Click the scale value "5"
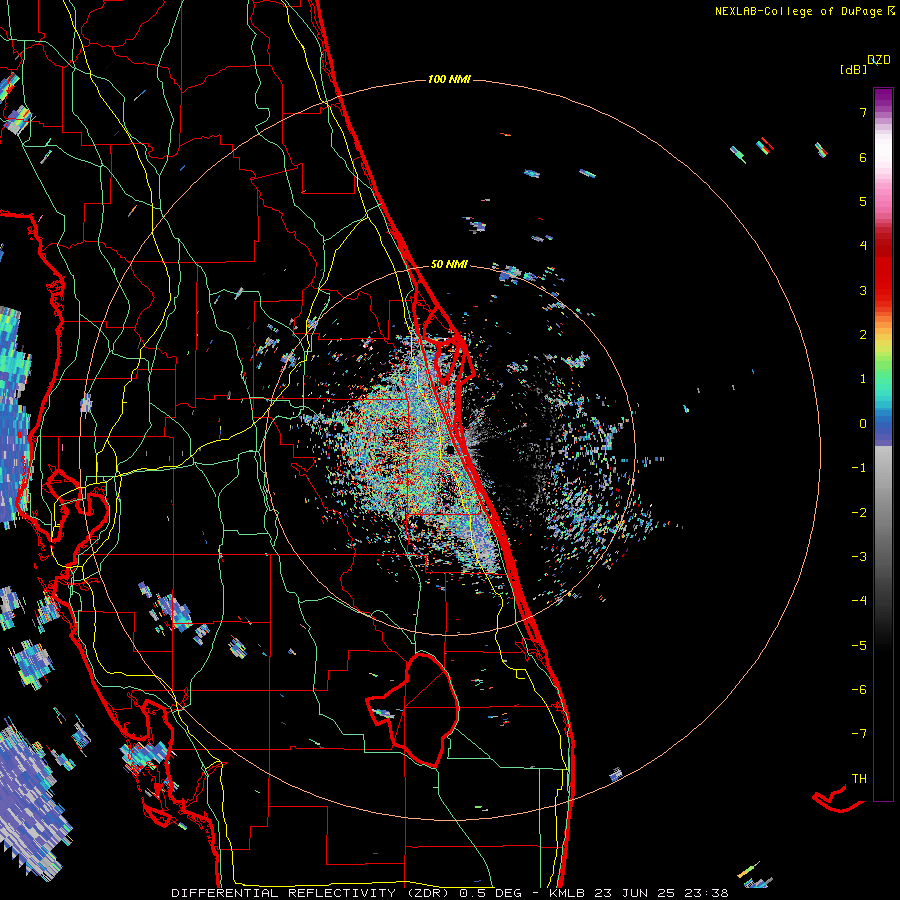Screen dimensions: 900x900 (x=863, y=201)
